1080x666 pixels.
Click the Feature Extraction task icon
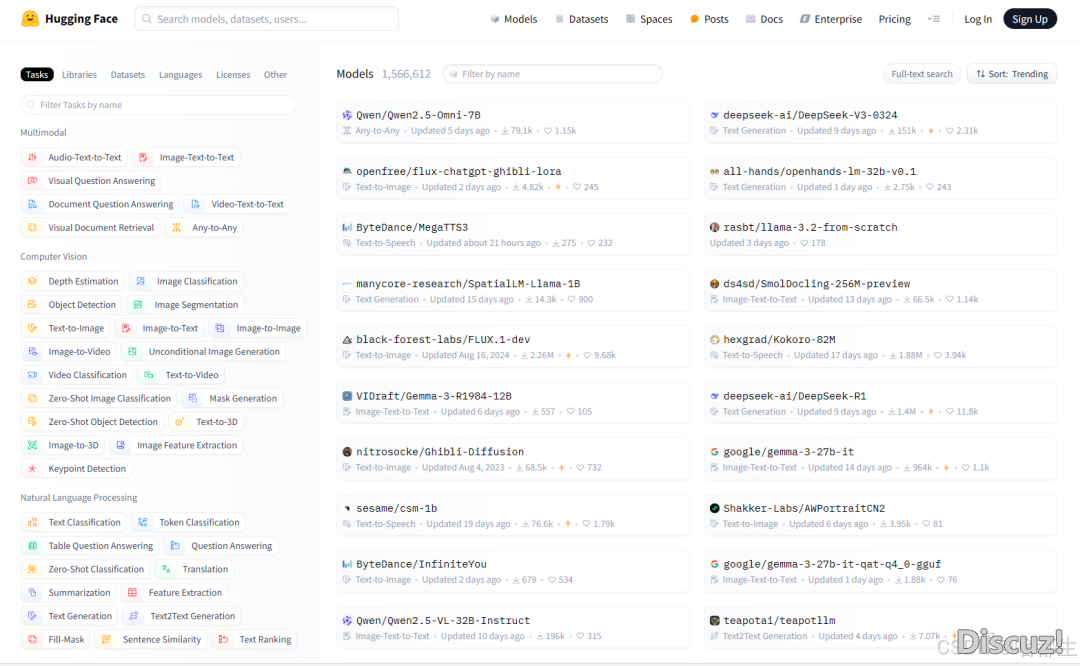tap(132, 592)
